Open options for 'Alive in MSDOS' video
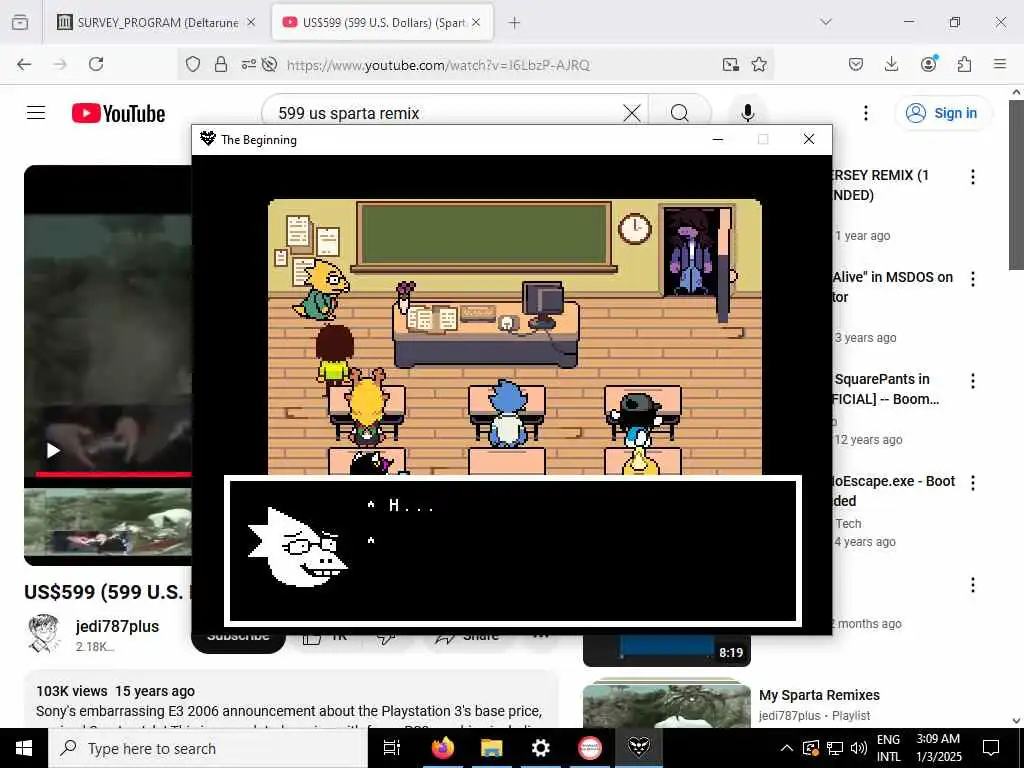Viewport: 1024px width, 768px height. tap(973, 279)
